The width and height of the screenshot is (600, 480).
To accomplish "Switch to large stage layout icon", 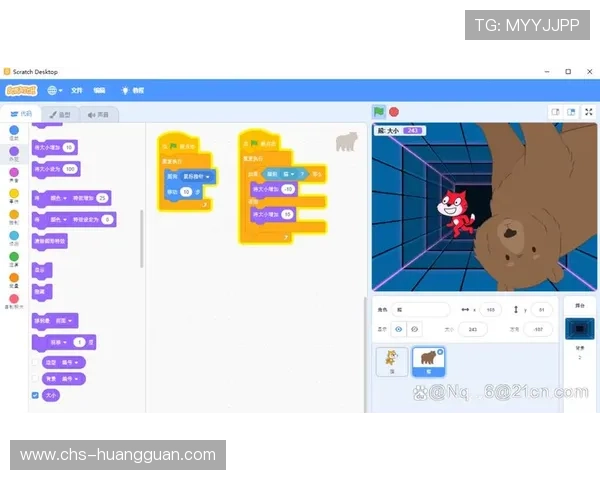I will pyautogui.click(x=571, y=112).
